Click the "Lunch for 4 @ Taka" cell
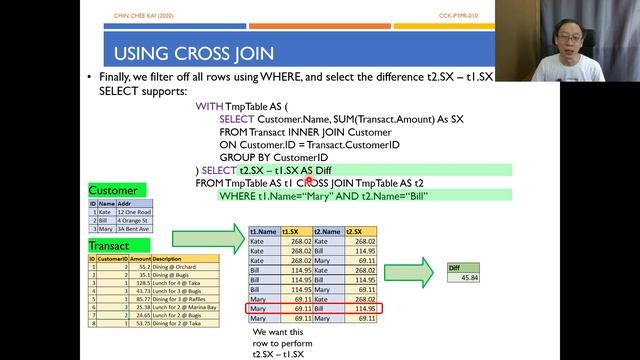The width and height of the screenshot is (640, 360). (185, 283)
